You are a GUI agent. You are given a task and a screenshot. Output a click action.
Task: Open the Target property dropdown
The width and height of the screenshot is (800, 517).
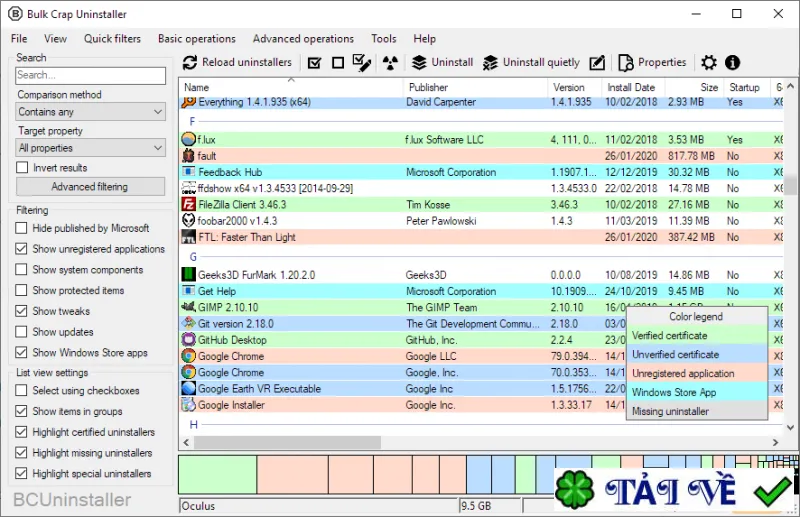point(90,148)
